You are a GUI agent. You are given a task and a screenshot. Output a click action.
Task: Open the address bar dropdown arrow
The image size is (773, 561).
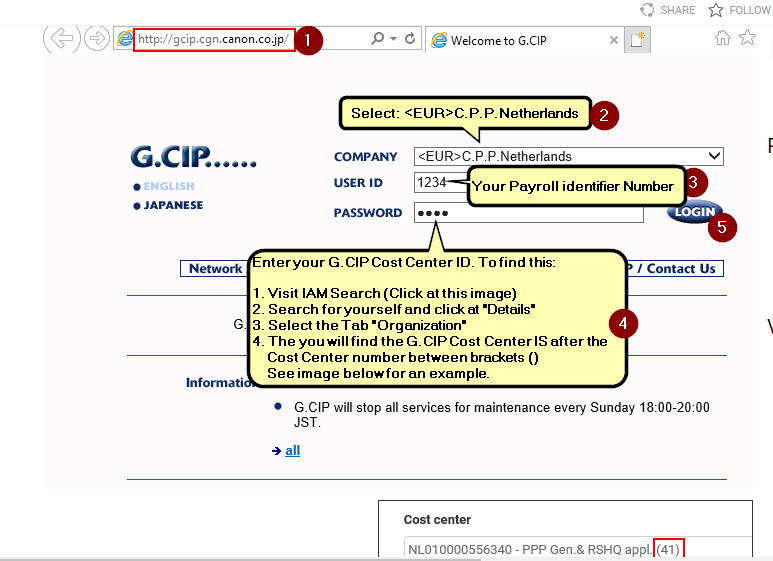coord(393,38)
